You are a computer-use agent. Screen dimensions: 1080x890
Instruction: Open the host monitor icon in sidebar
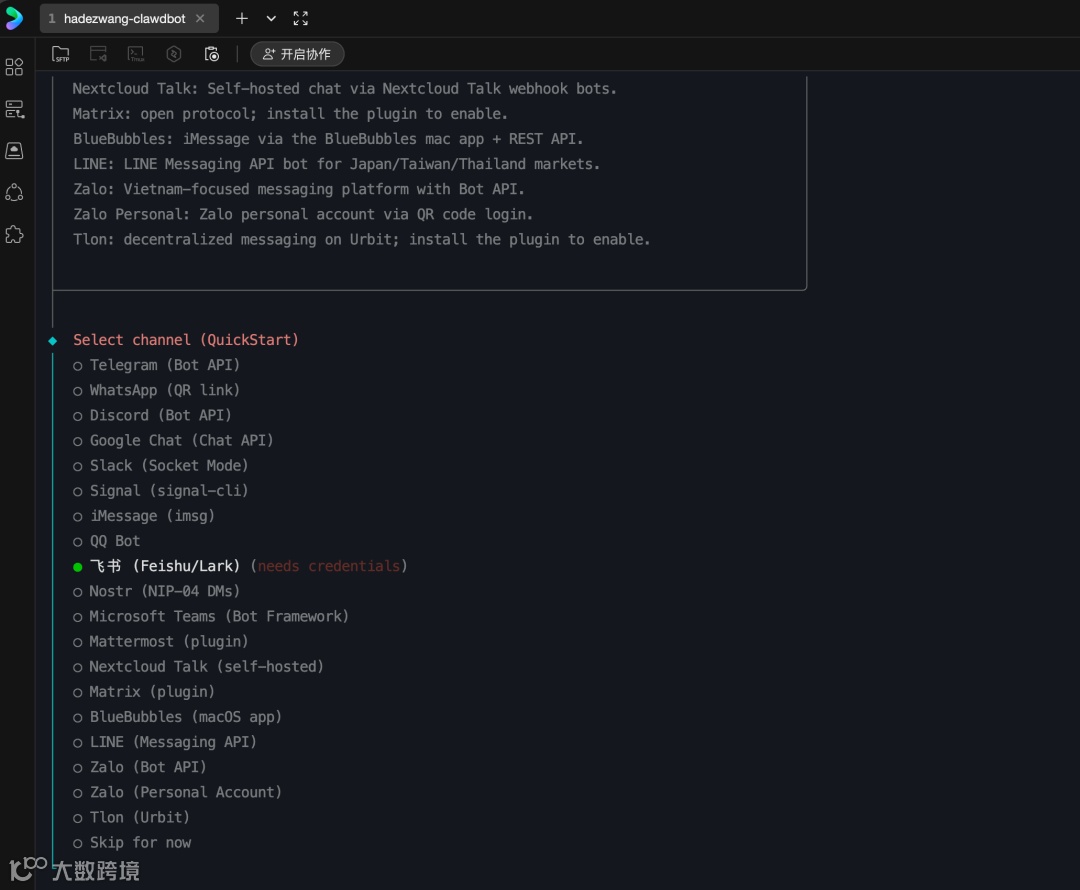click(14, 151)
